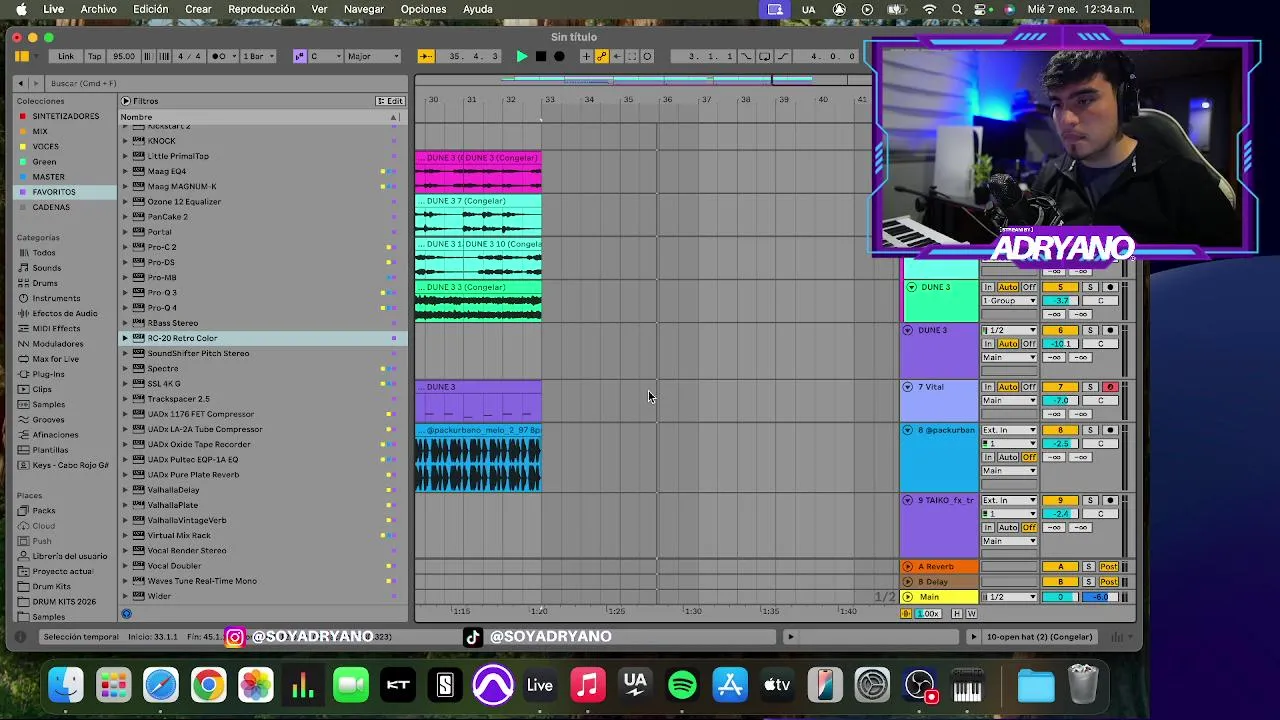1280x720 pixels.
Task: Deactivate track 5 activator button
Action: [x=1061, y=287]
